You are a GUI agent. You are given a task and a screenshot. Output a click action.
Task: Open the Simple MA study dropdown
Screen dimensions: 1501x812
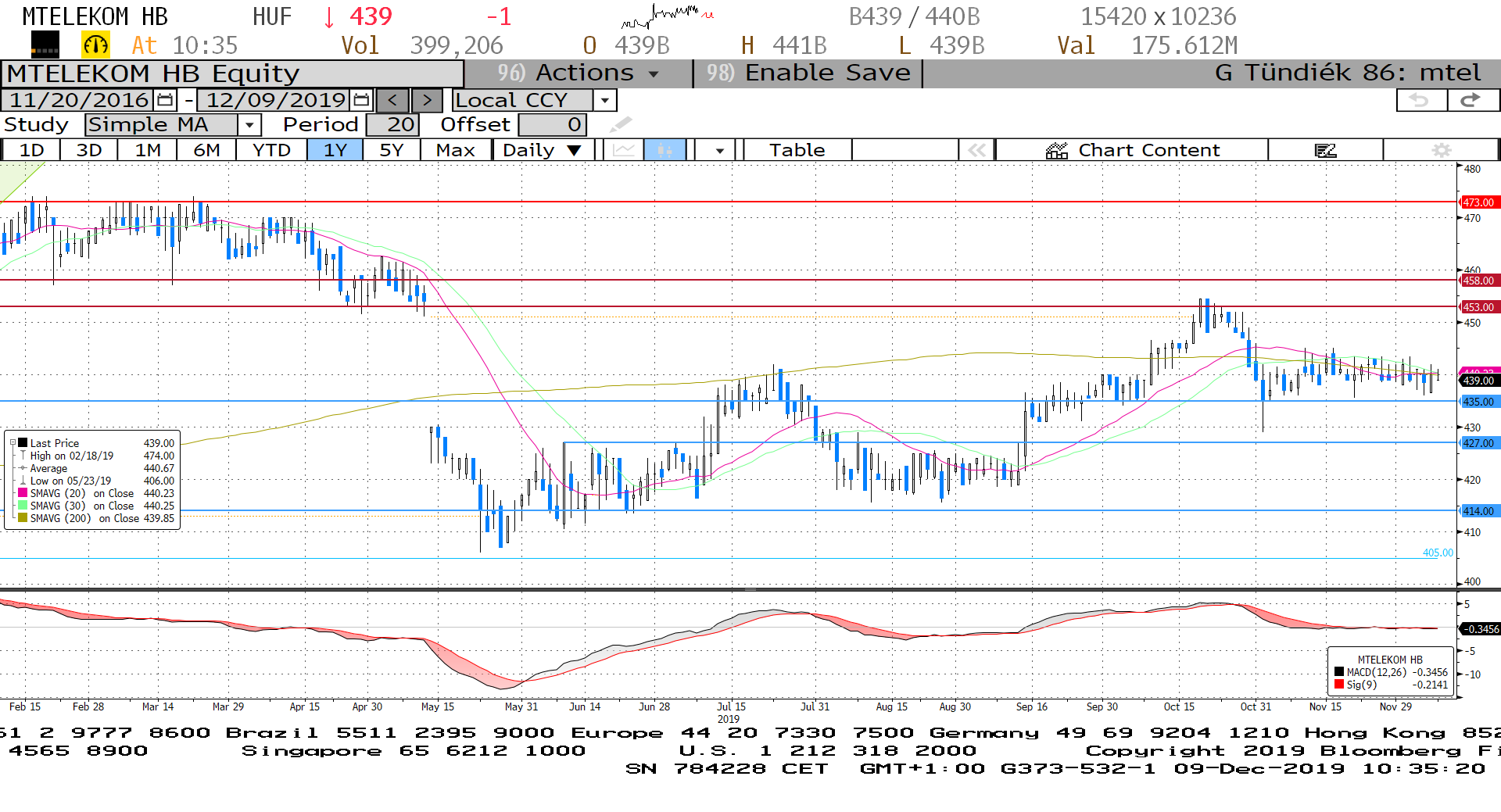[249, 124]
